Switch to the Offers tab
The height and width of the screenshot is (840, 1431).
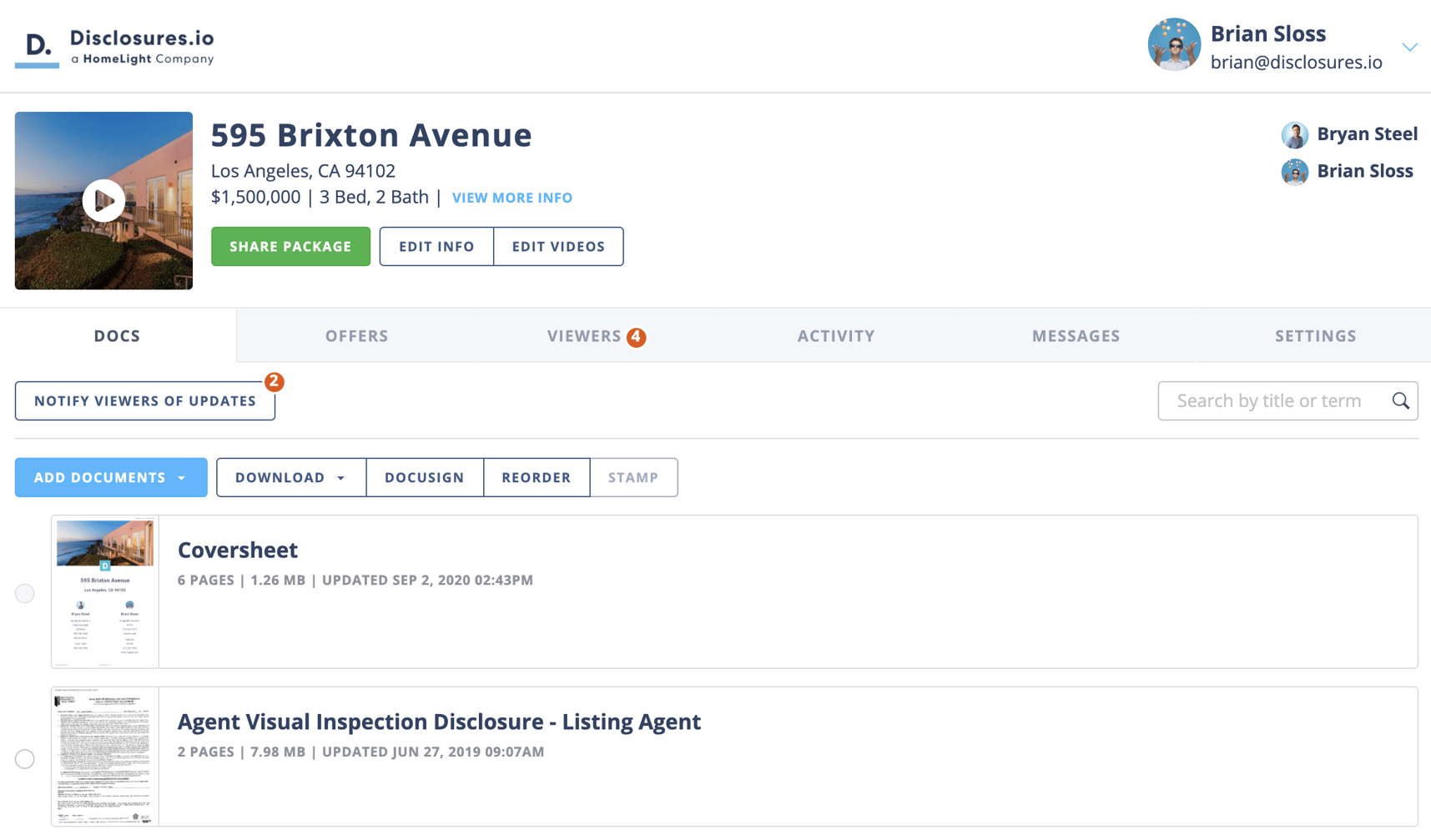click(x=356, y=335)
